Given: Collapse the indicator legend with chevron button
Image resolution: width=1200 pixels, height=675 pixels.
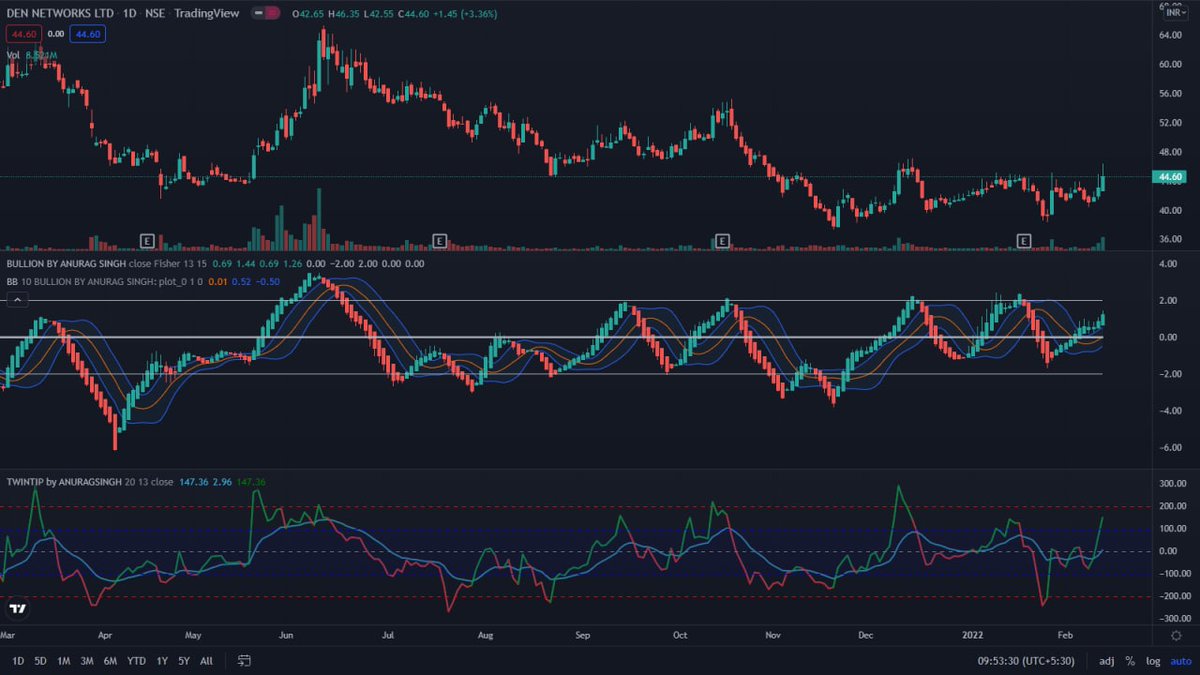Looking at the screenshot, I should (x=15, y=302).
